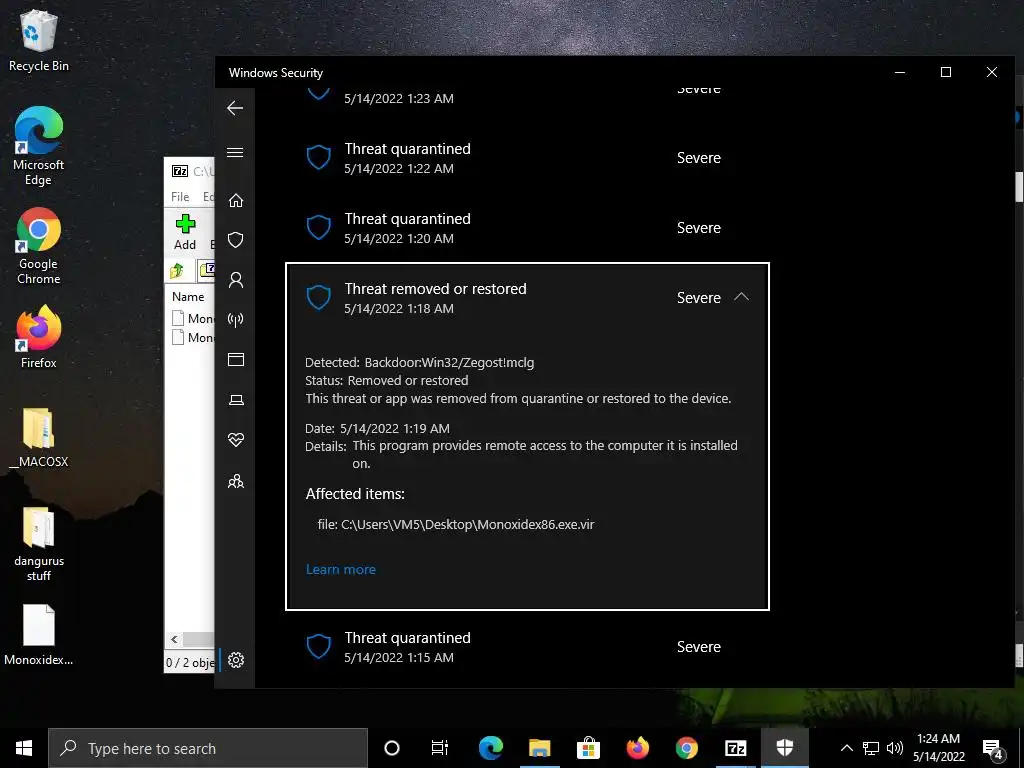Image resolution: width=1024 pixels, height=768 pixels.
Task: Click the taskbar search box
Action: [208, 748]
